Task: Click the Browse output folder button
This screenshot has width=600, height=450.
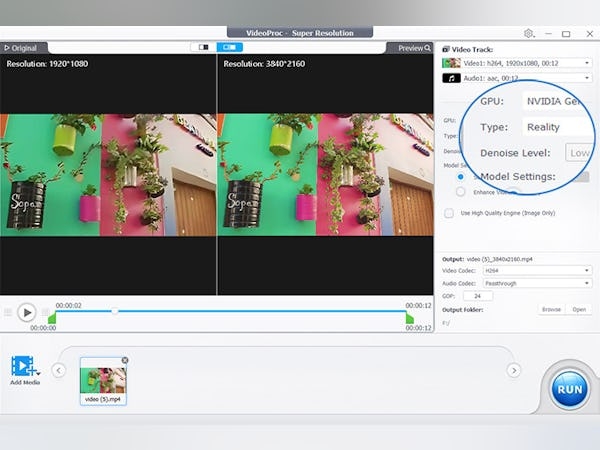Action: tap(551, 309)
